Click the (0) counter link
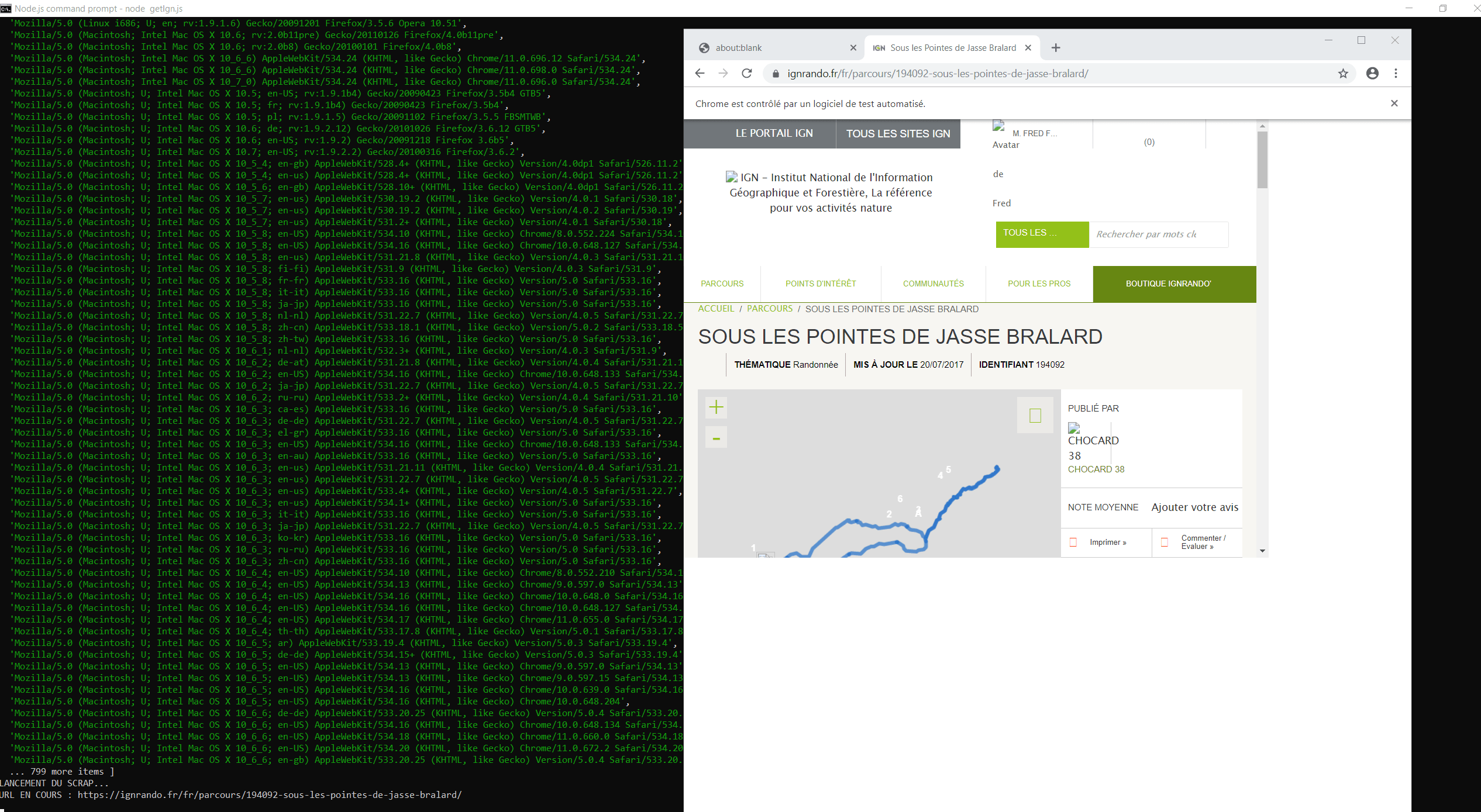 click(x=1149, y=142)
